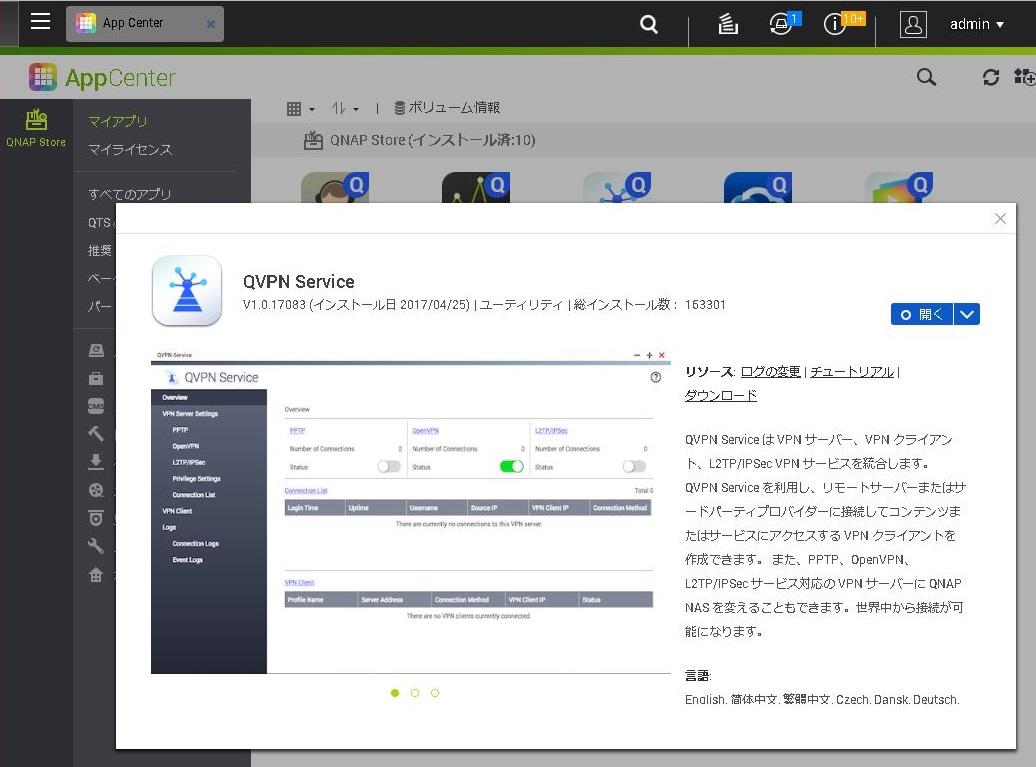
Task: Open マイアプリ section
Action: [118, 121]
